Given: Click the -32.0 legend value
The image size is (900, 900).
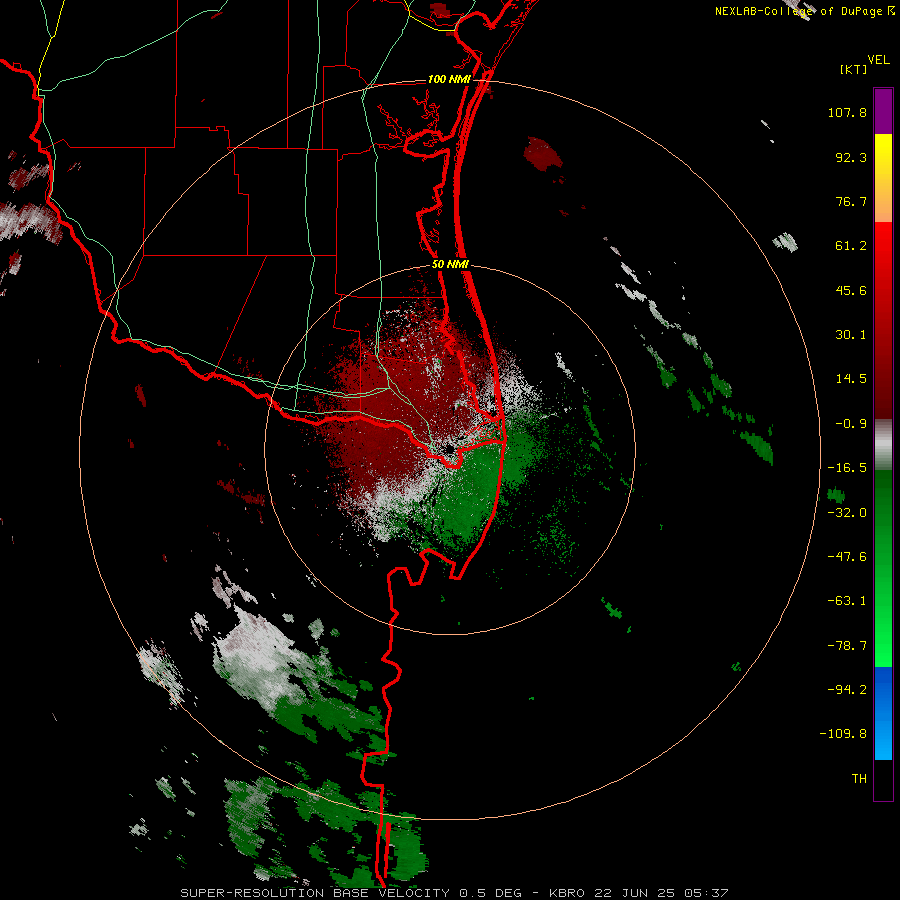Looking at the screenshot, I should pos(847,513).
